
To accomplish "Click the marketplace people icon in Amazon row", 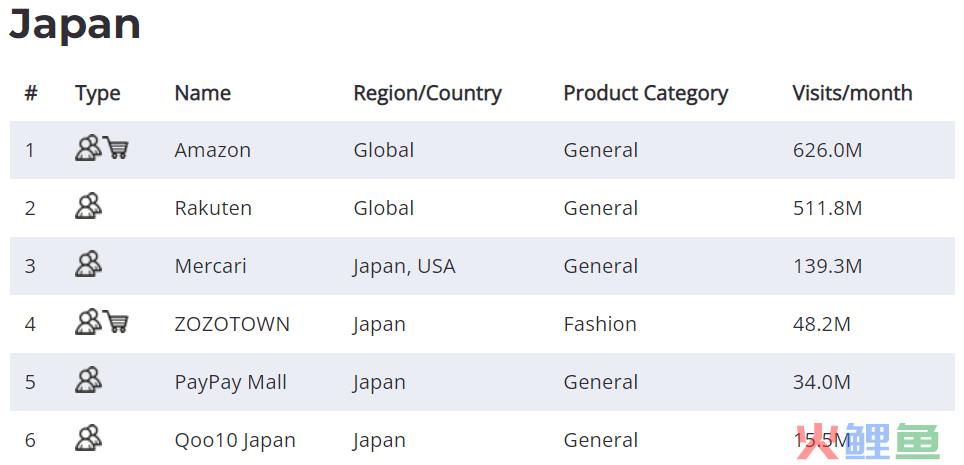I will (x=89, y=148).
